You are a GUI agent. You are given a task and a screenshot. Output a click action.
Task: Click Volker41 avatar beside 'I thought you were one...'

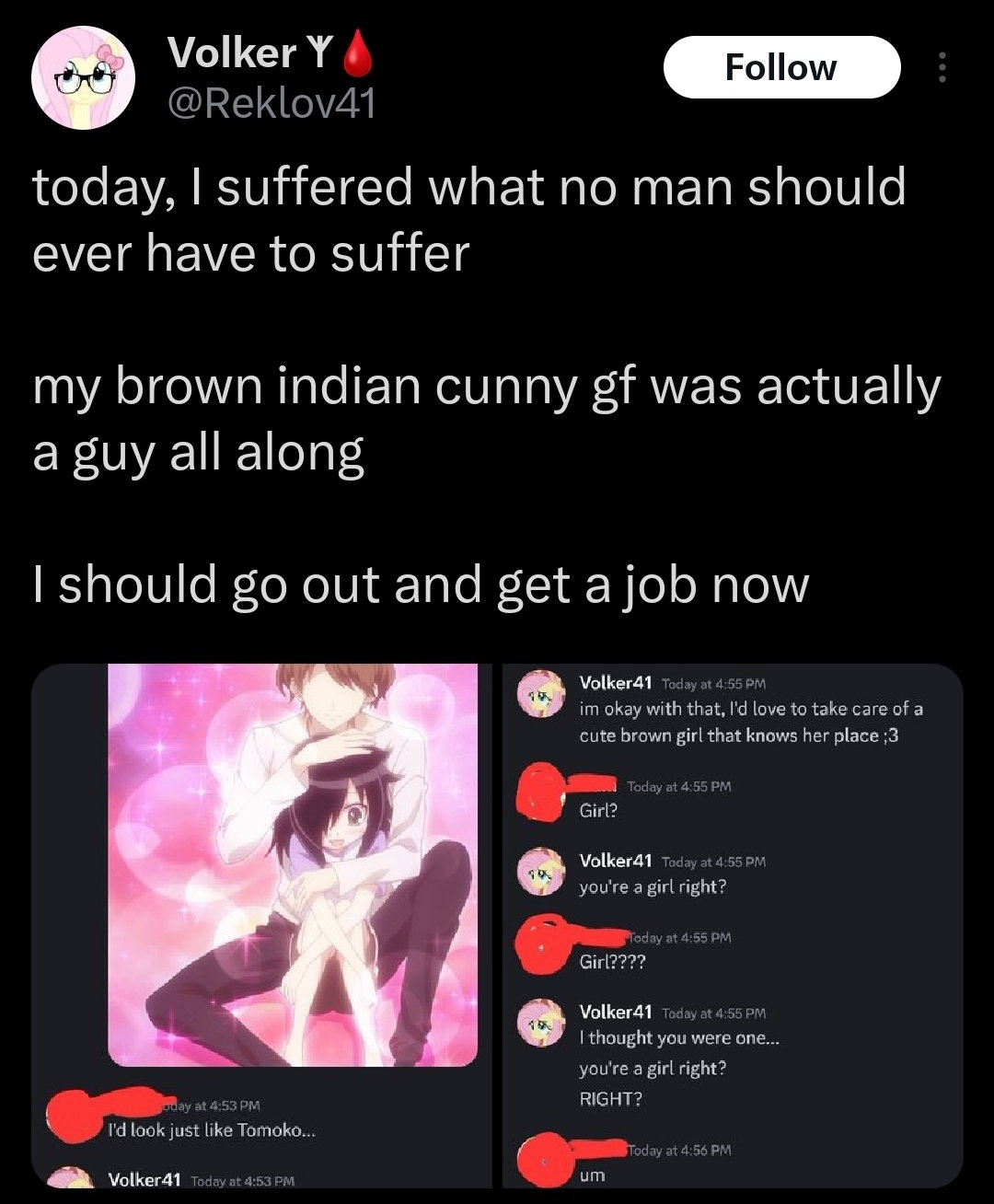540,1025
